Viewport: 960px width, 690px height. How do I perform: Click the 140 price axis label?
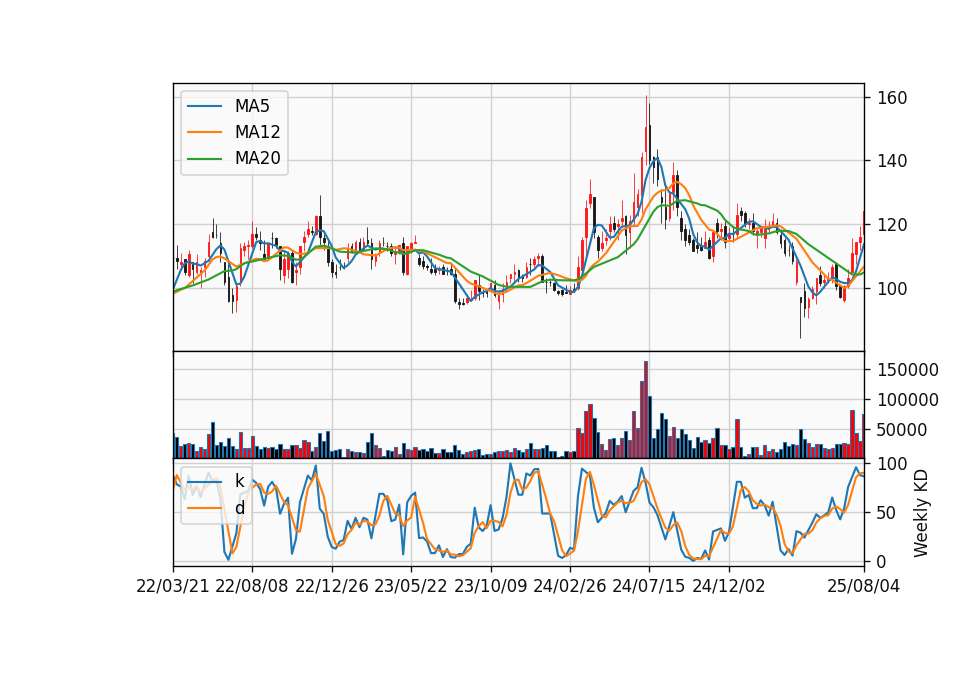click(x=892, y=161)
